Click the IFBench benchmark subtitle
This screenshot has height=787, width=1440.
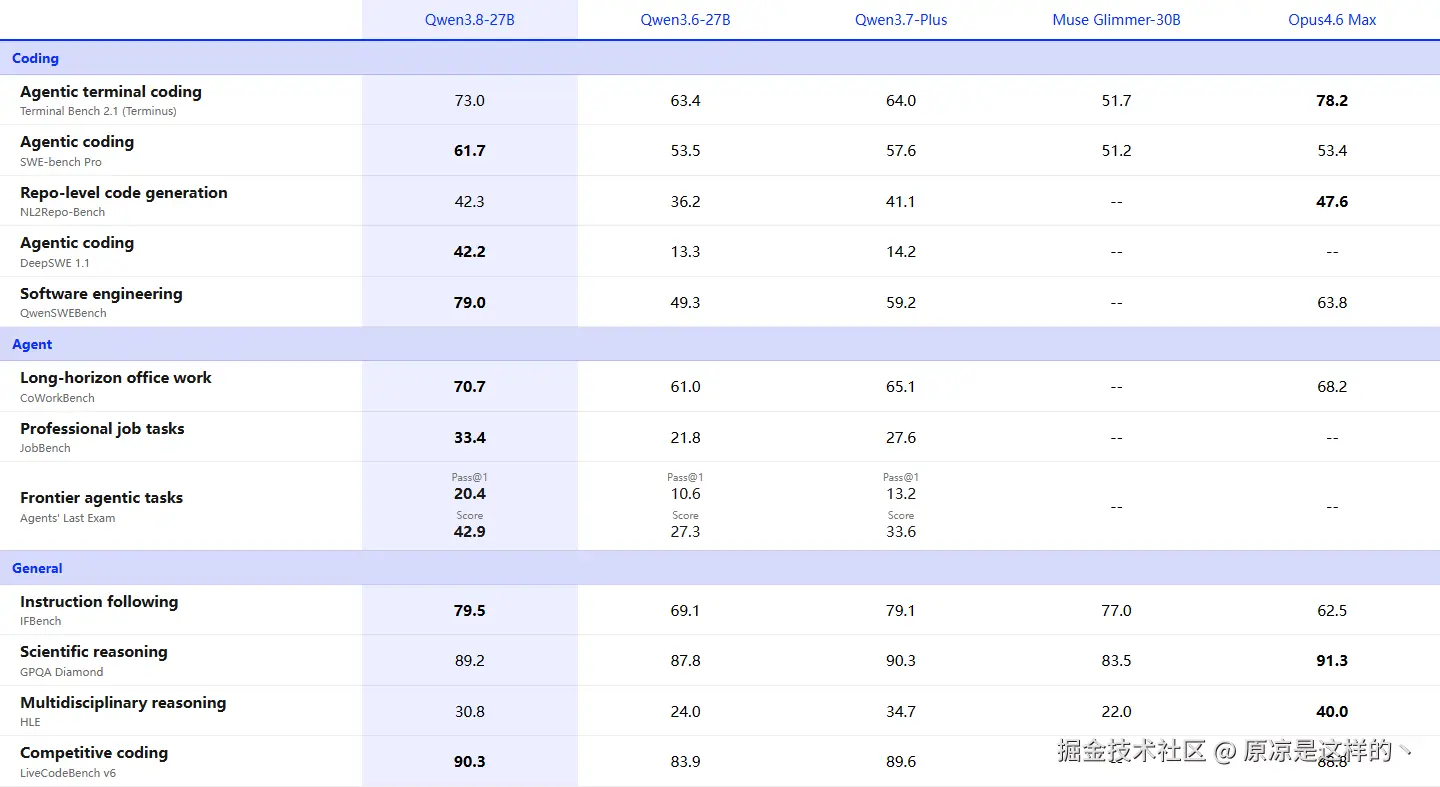[x=41, y=621]
